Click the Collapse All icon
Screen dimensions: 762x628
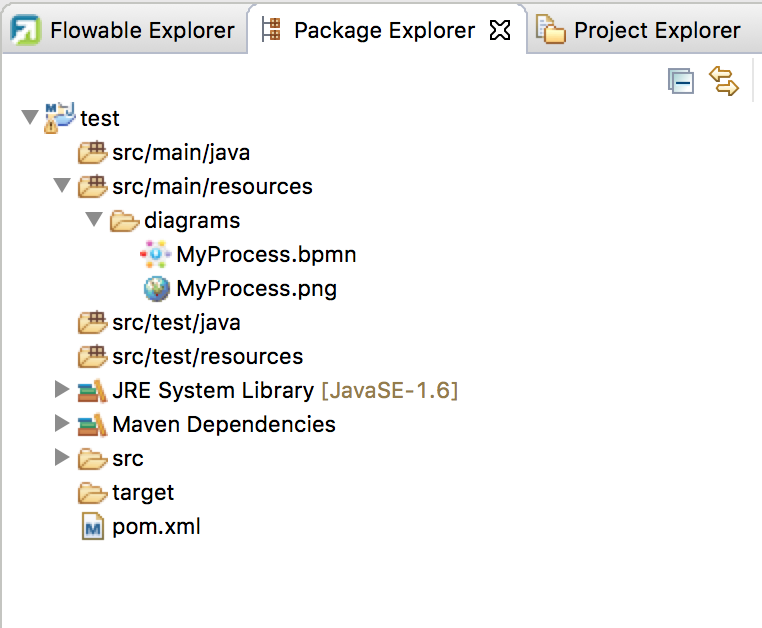click(x=681, y=82)
